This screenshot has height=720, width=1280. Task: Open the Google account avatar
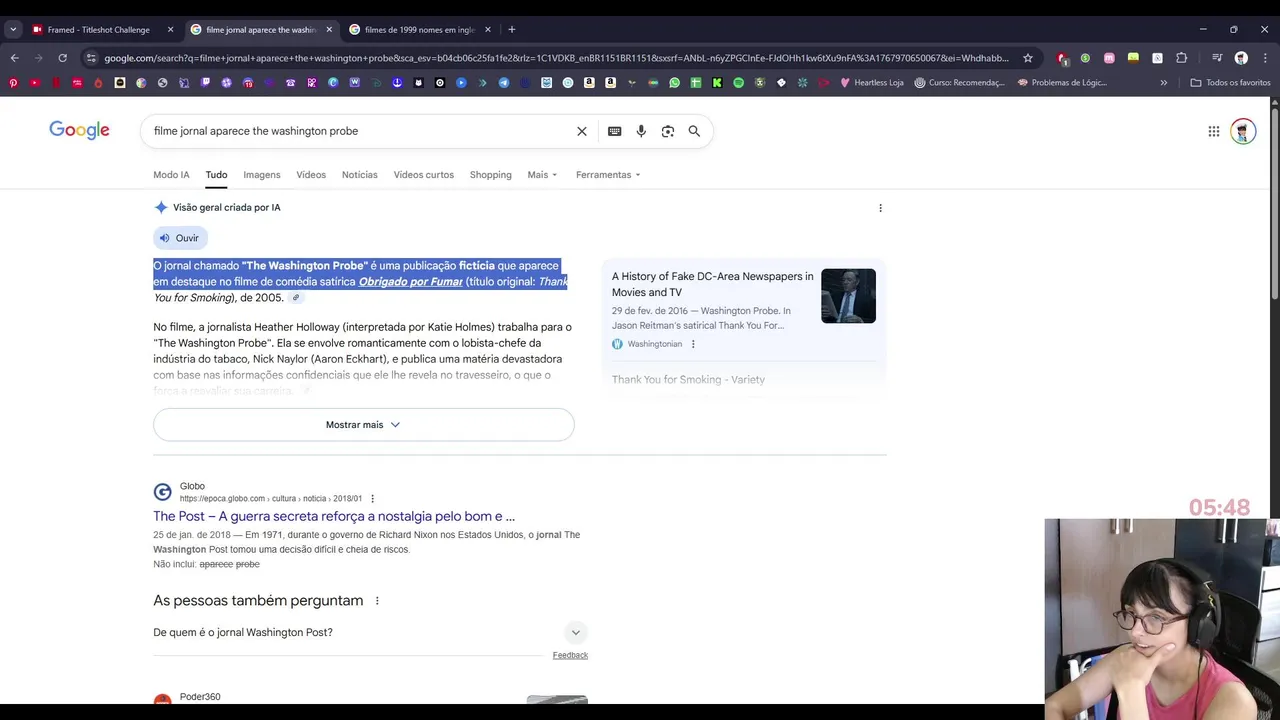tap(1243, 131)
